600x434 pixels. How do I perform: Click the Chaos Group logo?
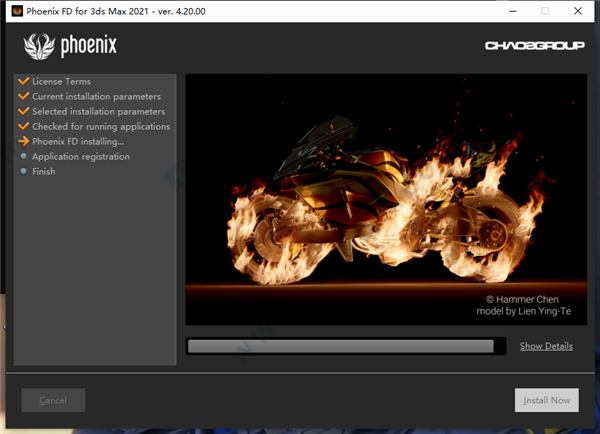(x=528, y=46)
